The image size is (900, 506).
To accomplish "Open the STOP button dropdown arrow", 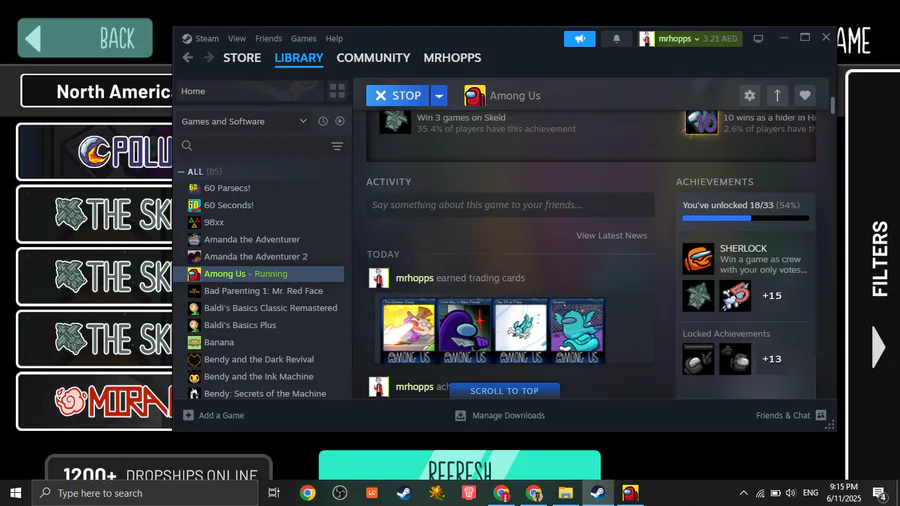I will click(x=439, y=95).
